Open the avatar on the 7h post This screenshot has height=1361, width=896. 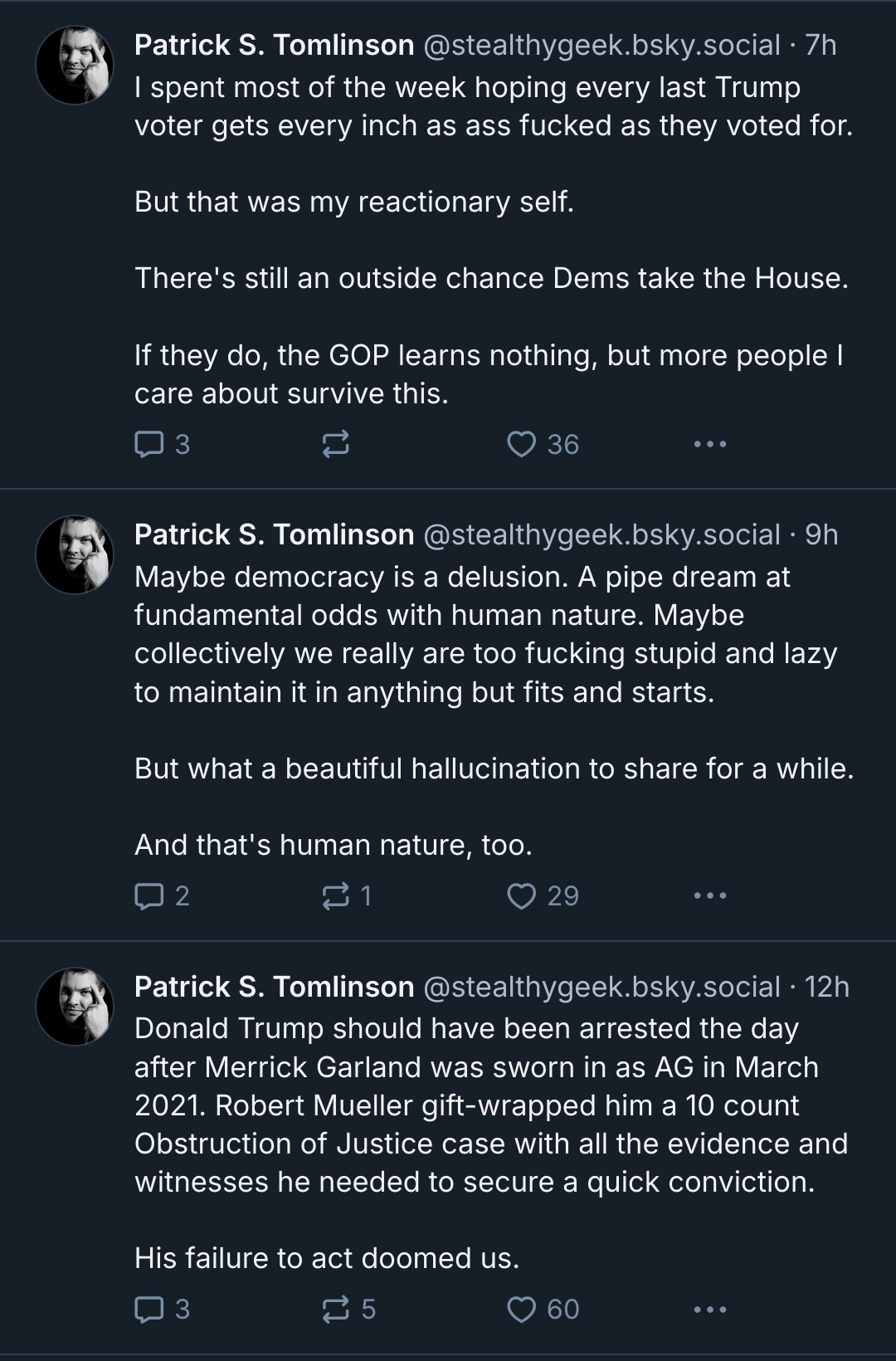(75, 65)
